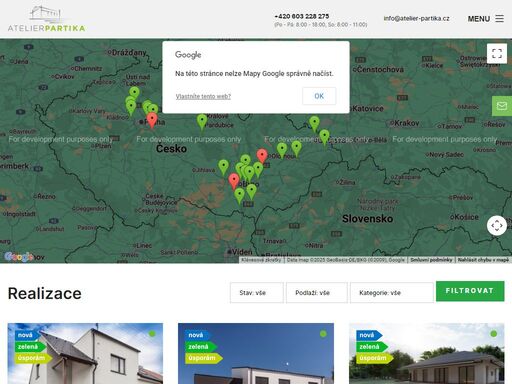Click 'nová zelená úsporám' badge on first card

coord(33,347)
